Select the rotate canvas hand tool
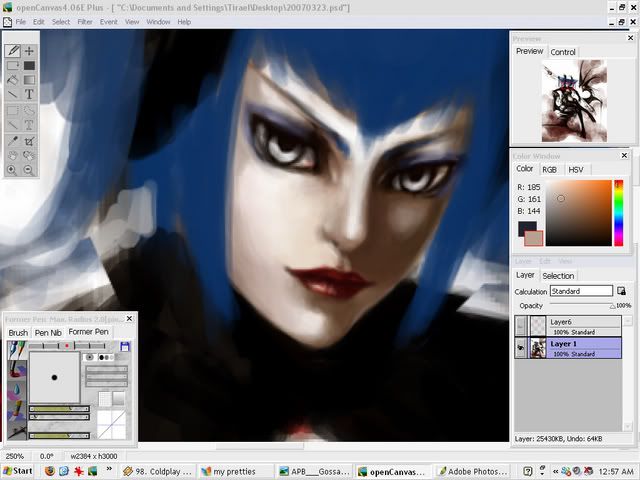The height and width of the screenshot is (480, 640). tap(29, 156)
